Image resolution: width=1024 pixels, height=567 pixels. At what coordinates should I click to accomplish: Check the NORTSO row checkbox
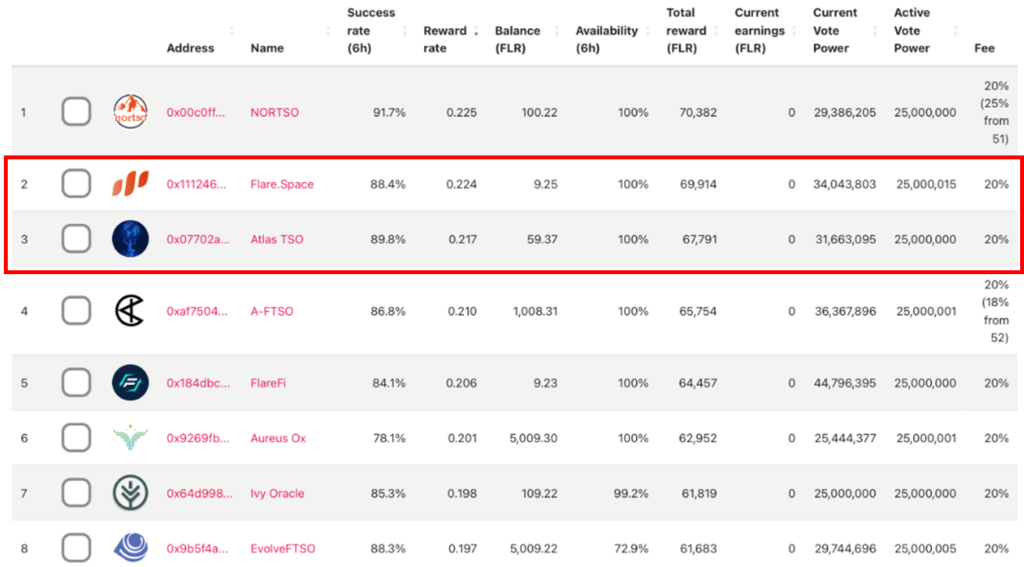[76, 112]
